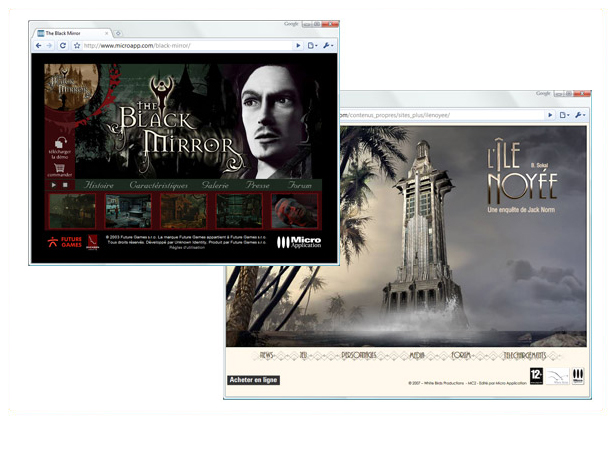Open the Presse section
The width and height of the screenshot is (612, 450).
pos(258,185)
